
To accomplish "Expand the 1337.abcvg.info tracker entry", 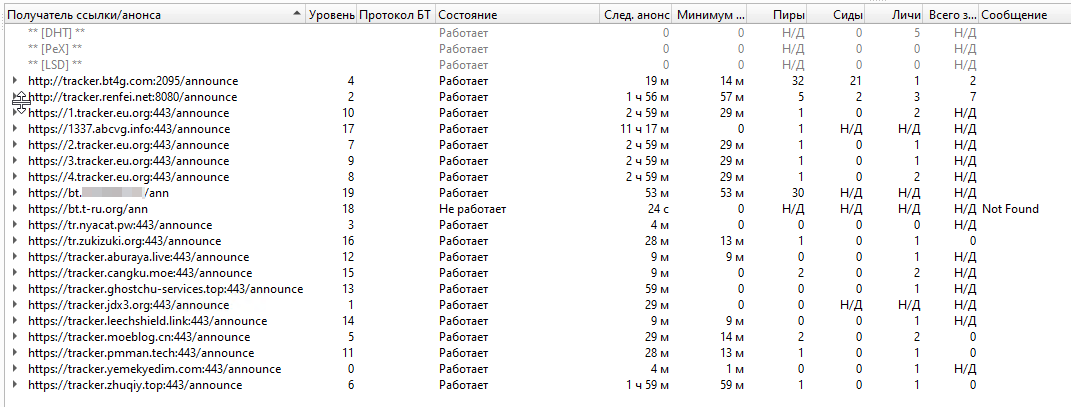I will coord(14,129).
